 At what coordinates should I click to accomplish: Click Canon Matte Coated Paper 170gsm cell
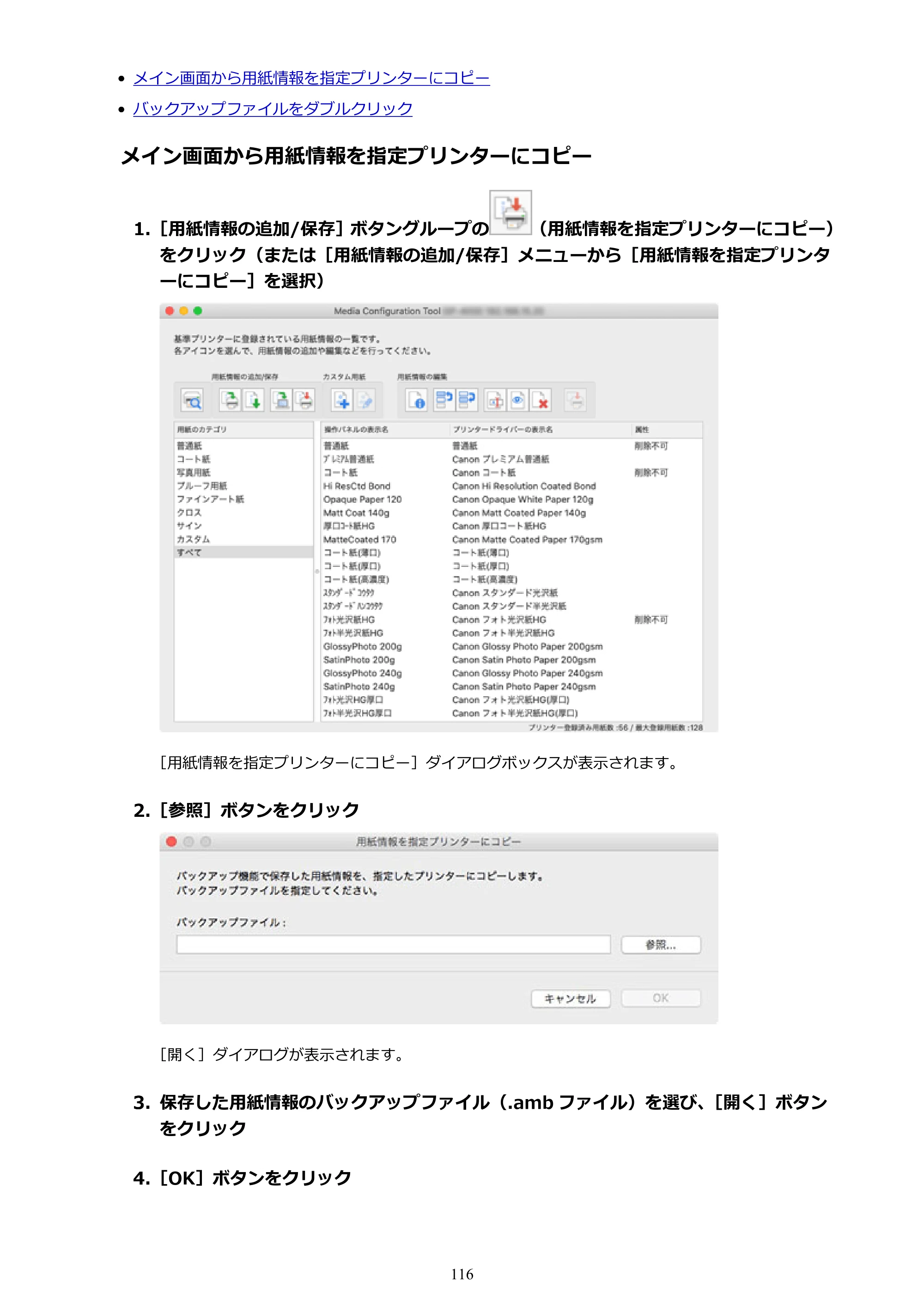pyautogui.click(x=527, y=540)
